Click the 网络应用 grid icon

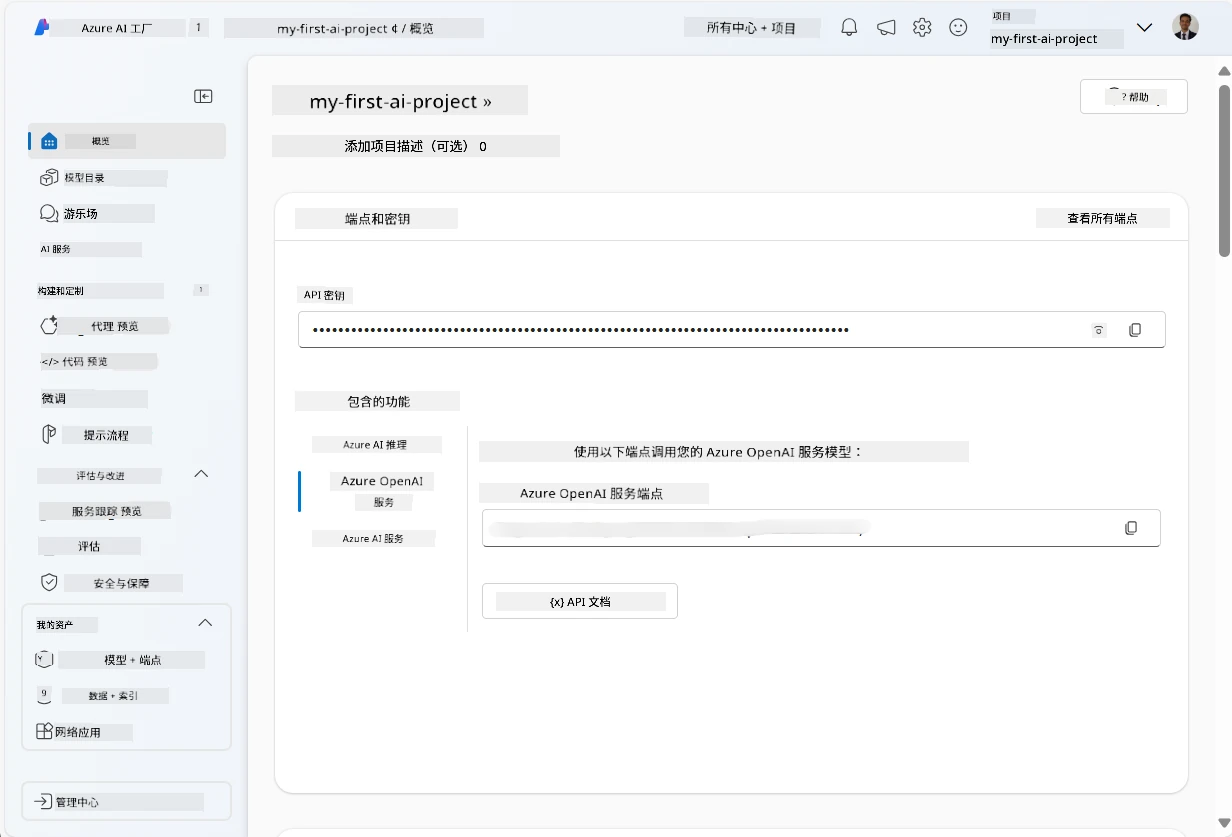(44, 732)
